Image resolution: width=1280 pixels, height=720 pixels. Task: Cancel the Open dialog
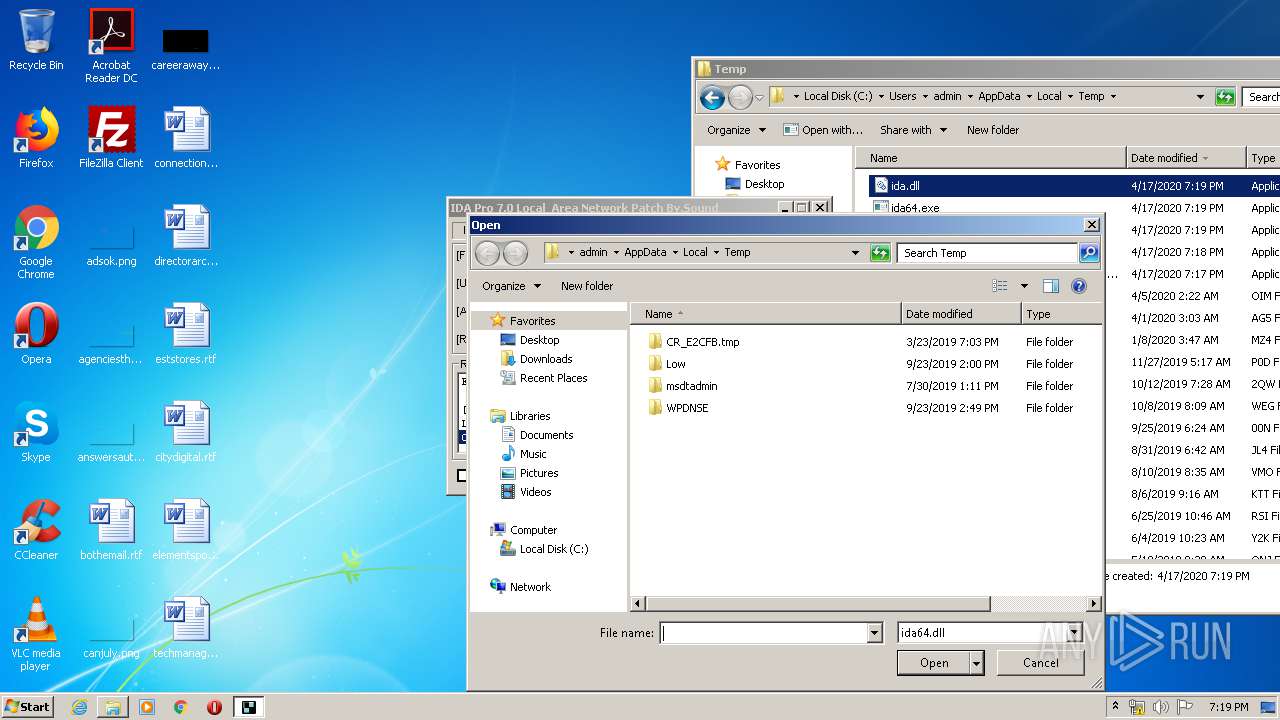click(1040, 663)
